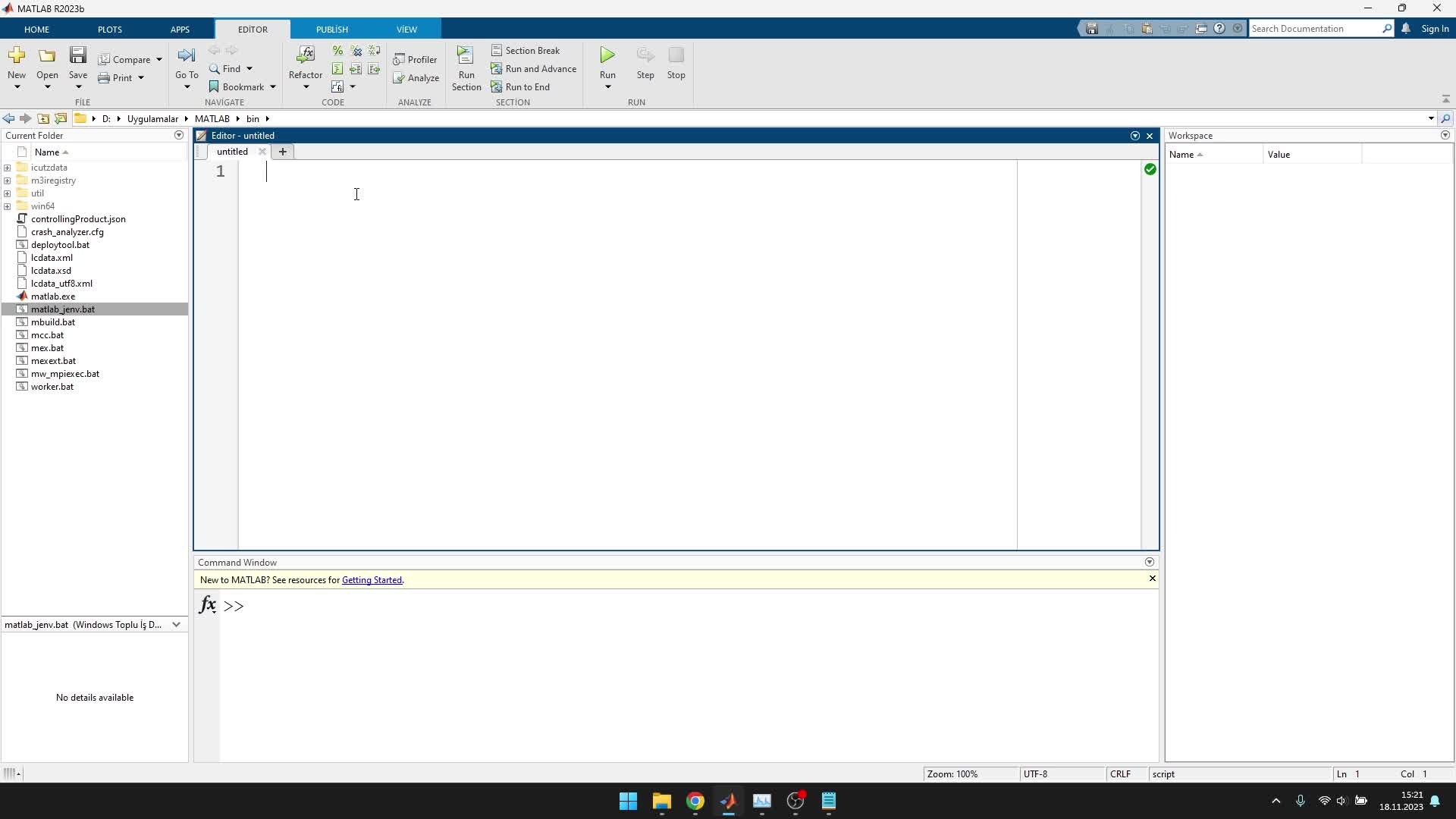Switch to the HOME tab
1456x819 pixels.
coord(36,30)
